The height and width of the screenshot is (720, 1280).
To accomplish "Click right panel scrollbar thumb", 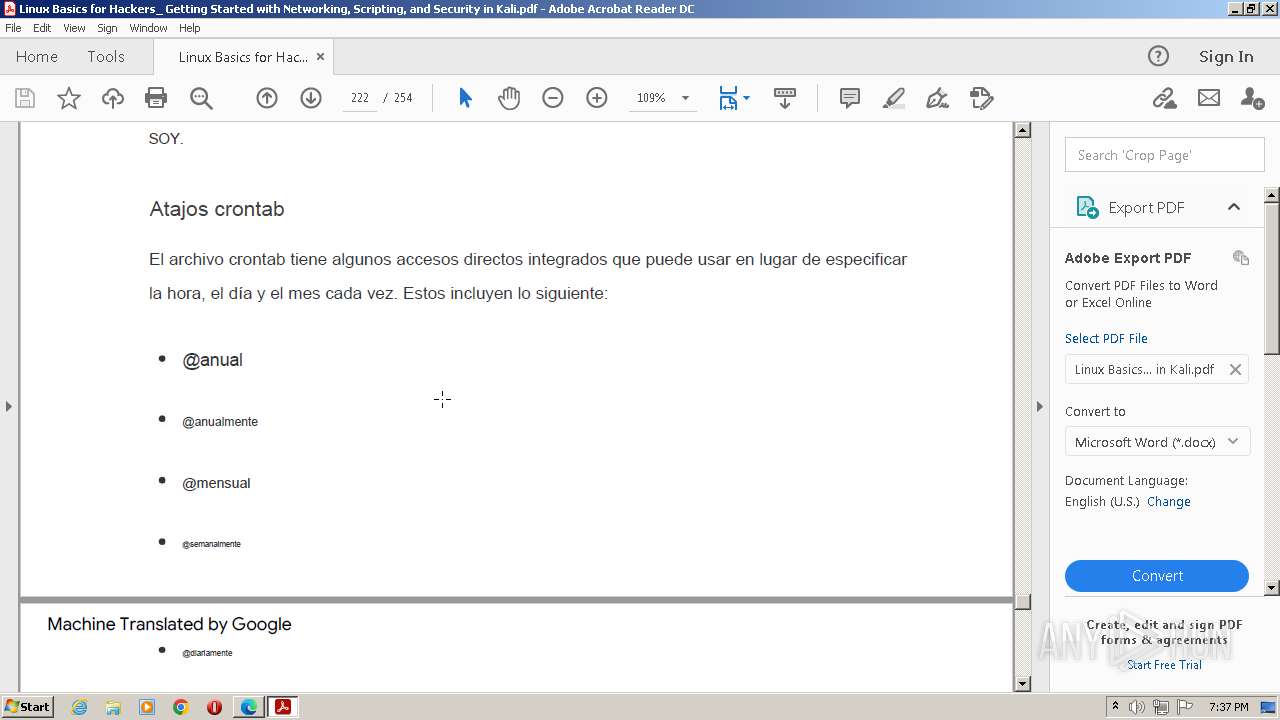I will pyautogui.click(x=1272, y=278).
